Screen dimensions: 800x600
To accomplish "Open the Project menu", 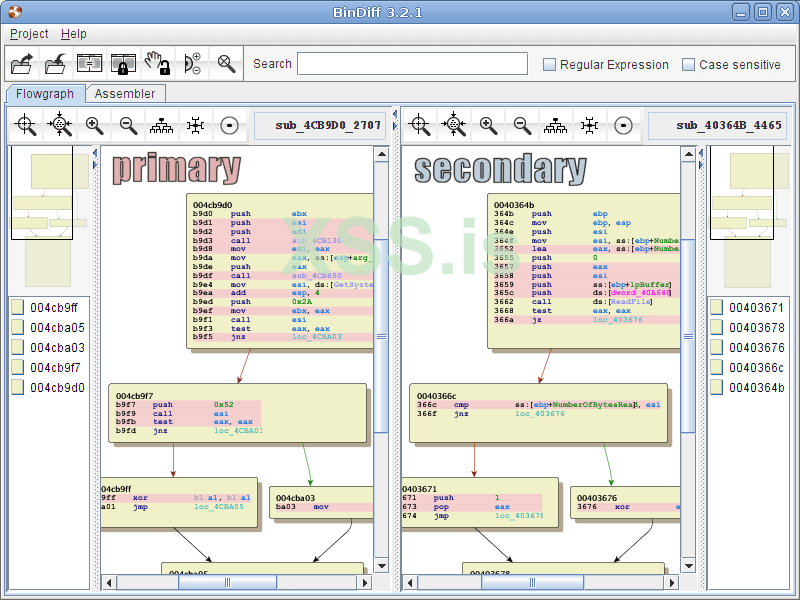I will pos(29,34).
